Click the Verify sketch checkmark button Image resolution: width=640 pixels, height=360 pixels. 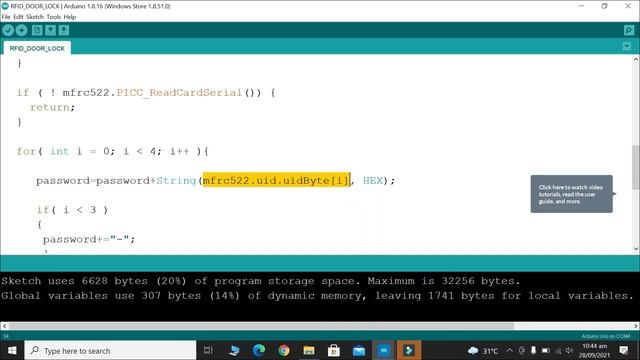[x=8, y=30]
